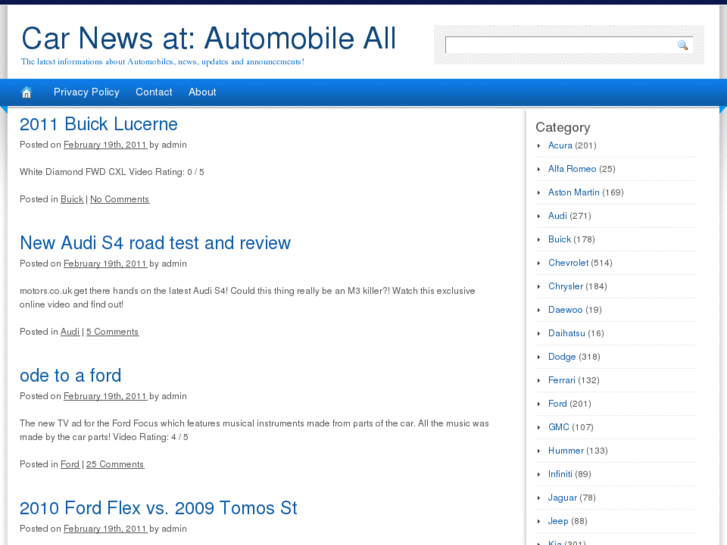Screen dimensions: 727x545
Task: Select Jaguar in Category sidebar
Action: point(562,498)
